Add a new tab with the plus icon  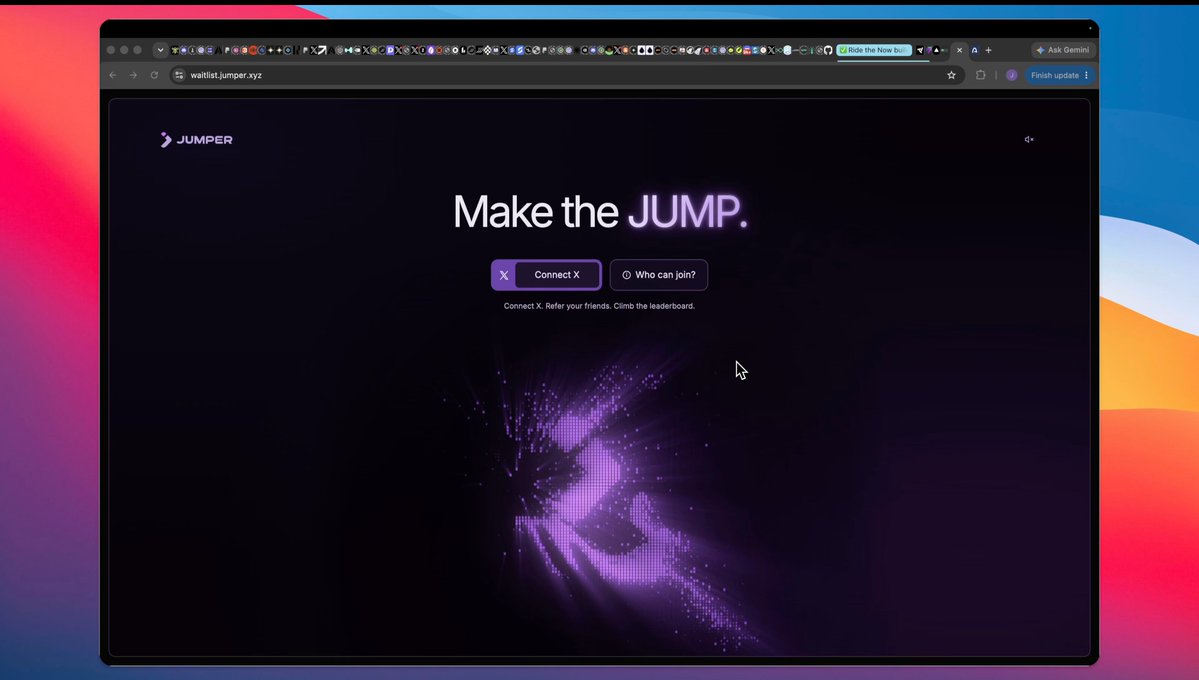[x=988, y=50]
